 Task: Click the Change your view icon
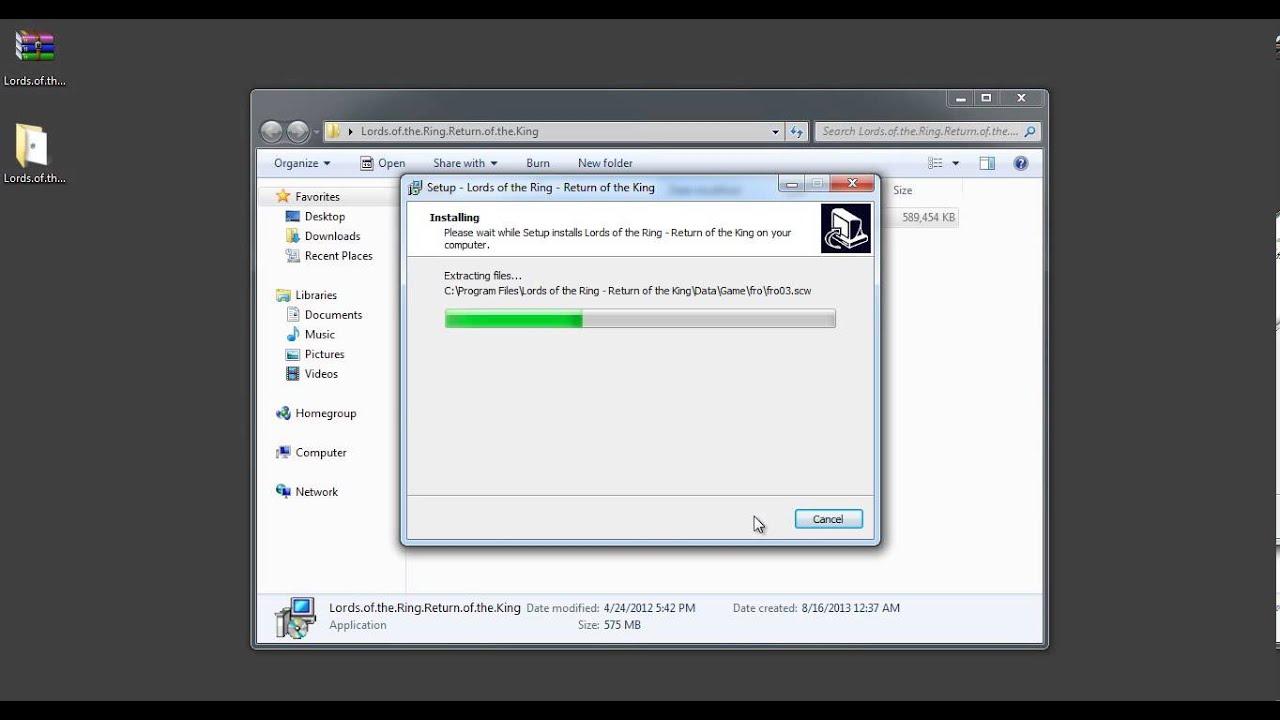(935, 163)
